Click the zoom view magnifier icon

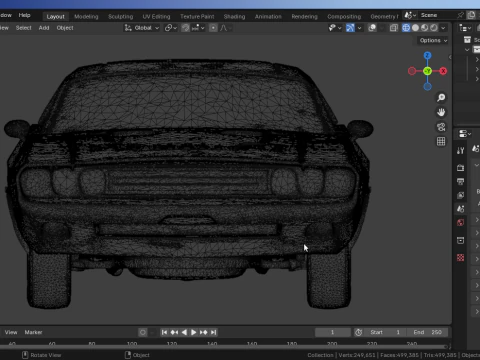point(441,97)
